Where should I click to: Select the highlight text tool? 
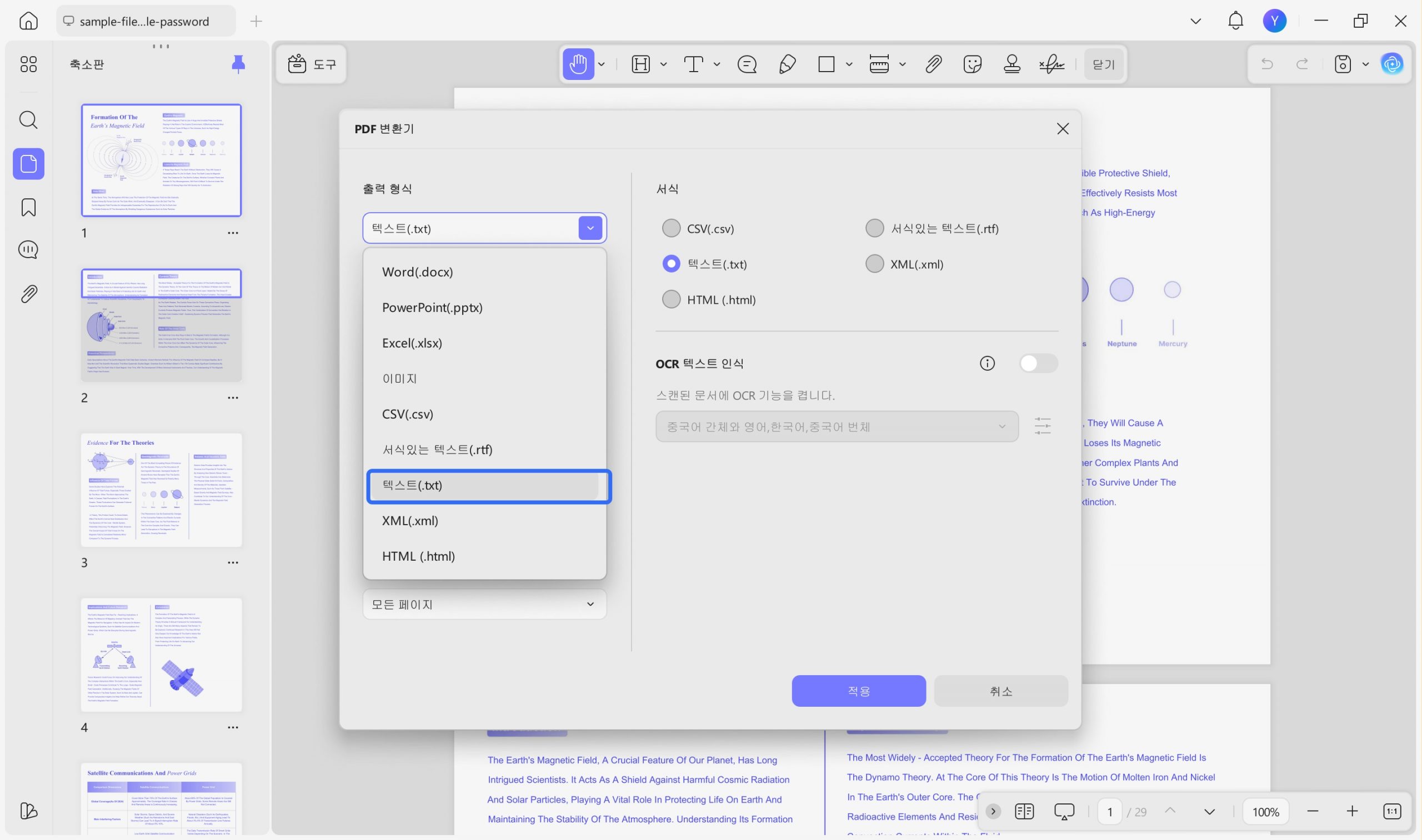tap(640, 64)
